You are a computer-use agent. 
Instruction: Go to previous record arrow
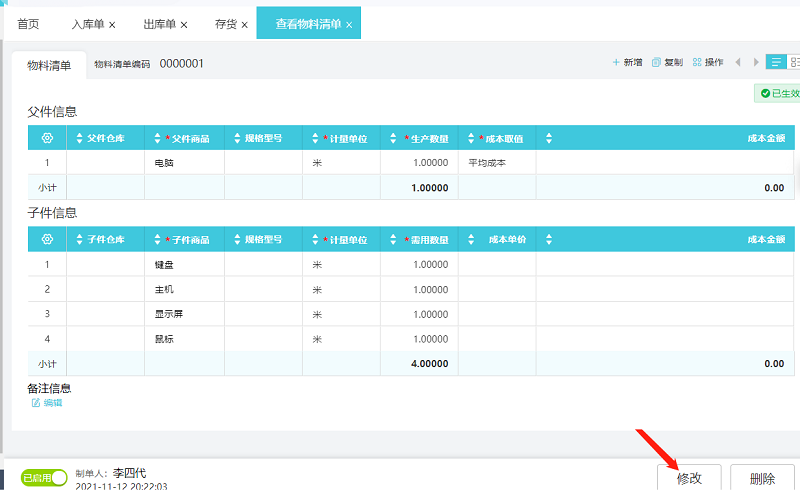(738, 62)
